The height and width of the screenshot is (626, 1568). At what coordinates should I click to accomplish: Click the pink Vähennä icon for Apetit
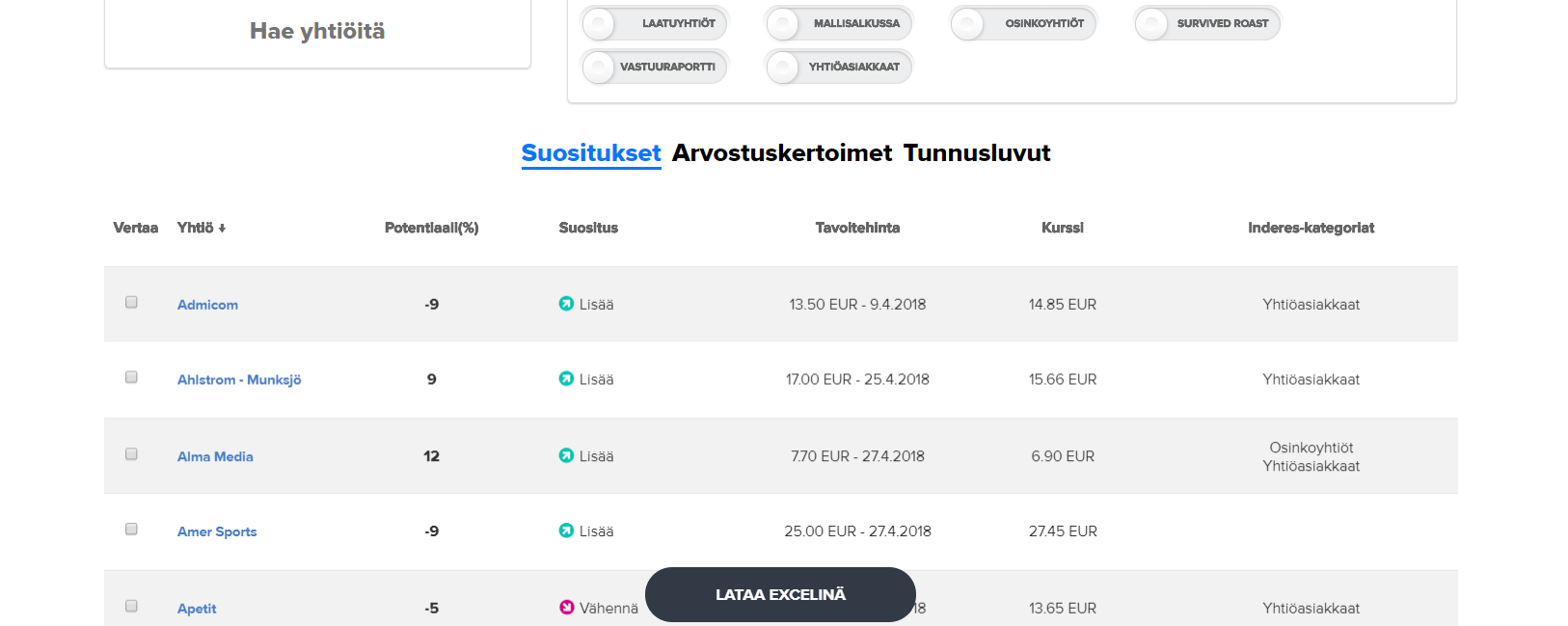point(566,608)
